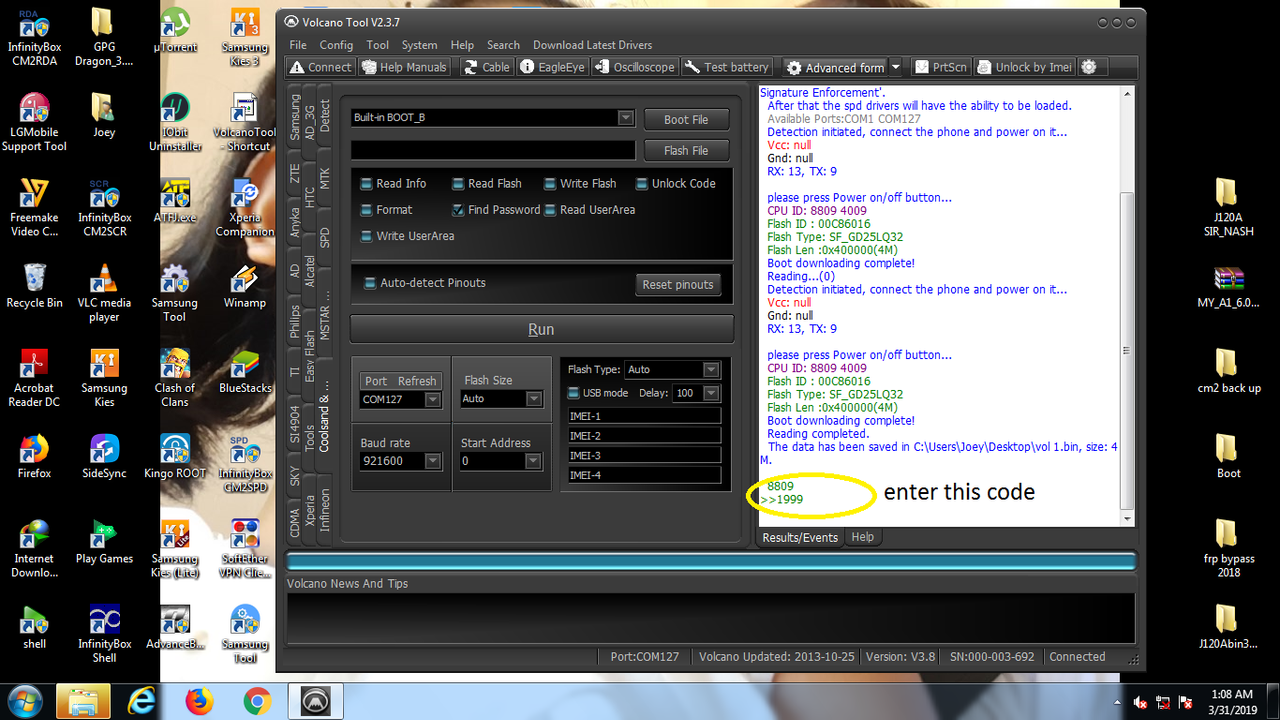Open Kingo ROOT desktop shortcut

point(175,456)
